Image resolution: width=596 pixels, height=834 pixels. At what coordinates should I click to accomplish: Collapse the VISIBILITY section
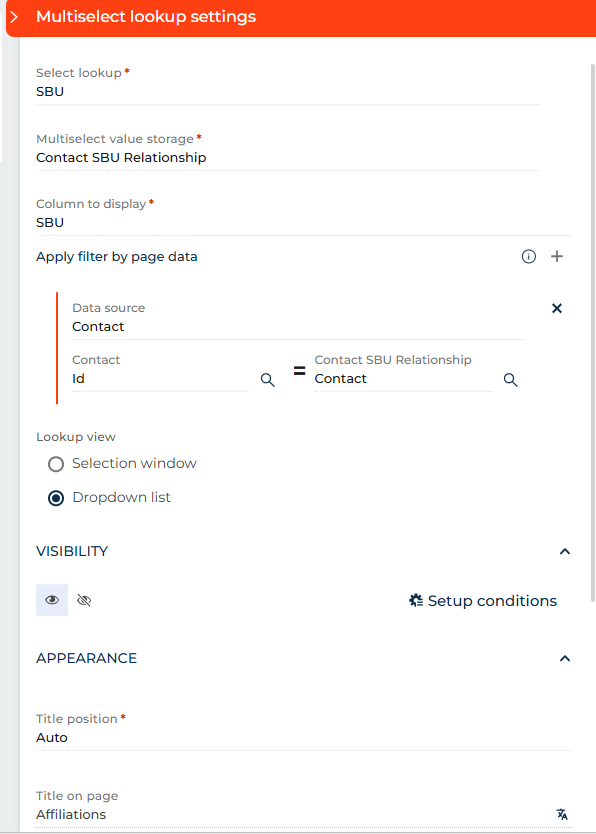click(x=565, y=551)
